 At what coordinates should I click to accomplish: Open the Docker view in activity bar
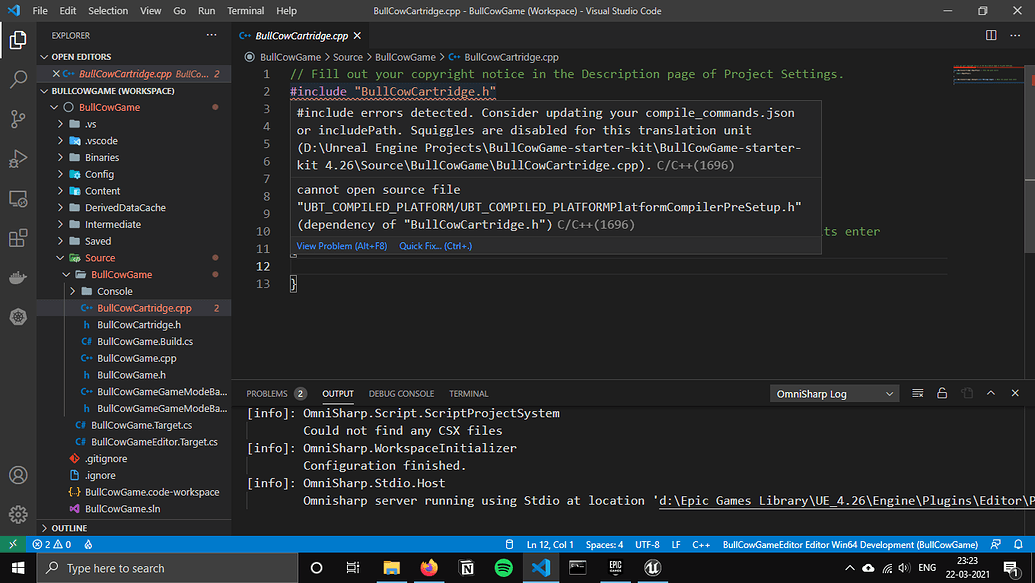click(x=17, y=278)
